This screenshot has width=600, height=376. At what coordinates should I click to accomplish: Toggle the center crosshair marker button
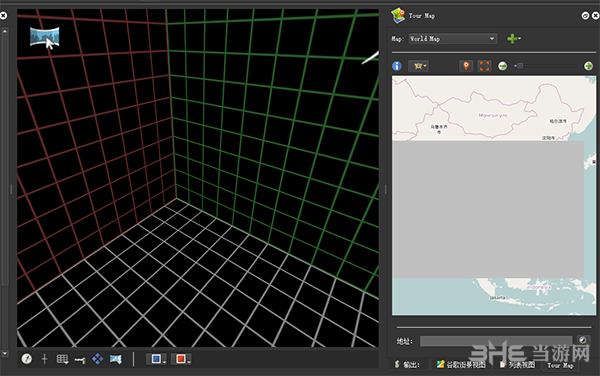click(44, 359)
